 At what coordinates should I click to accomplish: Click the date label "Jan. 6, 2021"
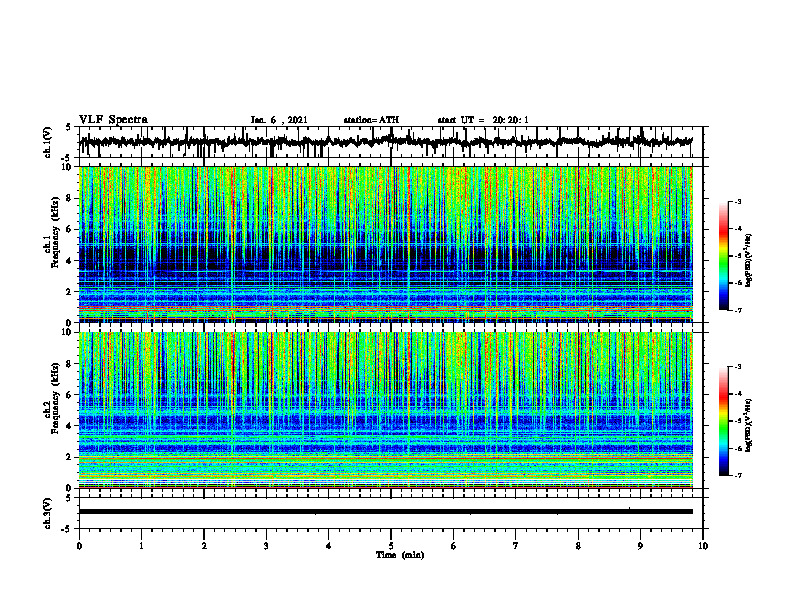pyautogui.click(x=279, y=120)
